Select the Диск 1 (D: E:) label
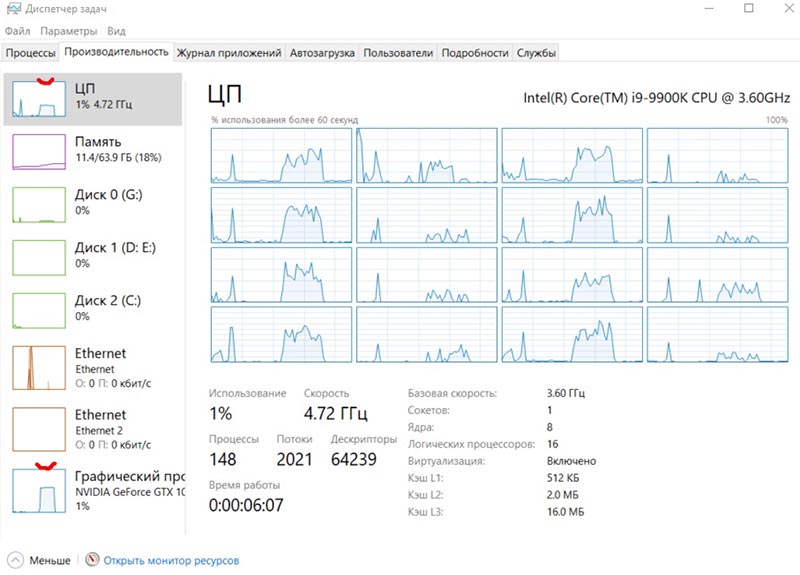Image resolution: width=800 pixels, height=575 pixels. click(115, 248)
